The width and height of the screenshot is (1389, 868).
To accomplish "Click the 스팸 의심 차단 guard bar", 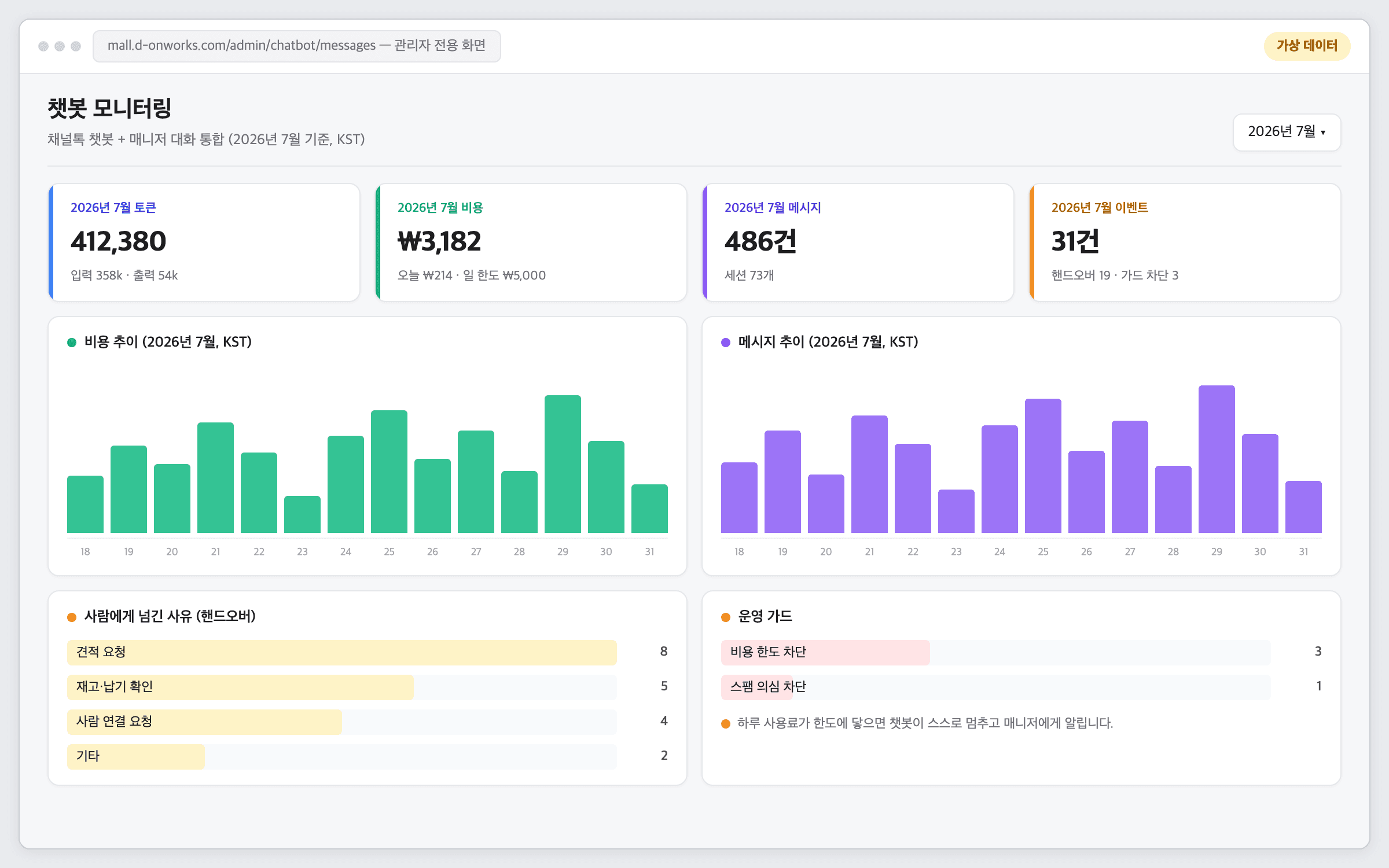I will coord(996,687).
